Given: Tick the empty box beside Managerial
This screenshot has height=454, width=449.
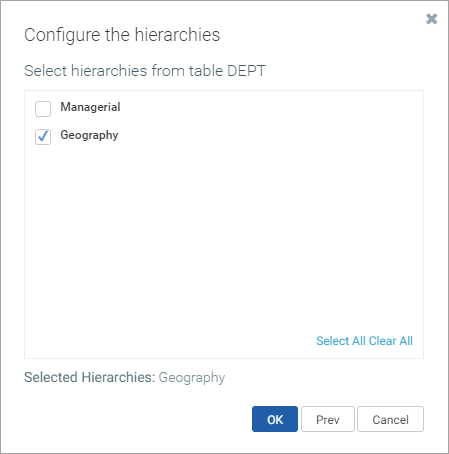Looking at the screenshot, I should click(43, 109).
